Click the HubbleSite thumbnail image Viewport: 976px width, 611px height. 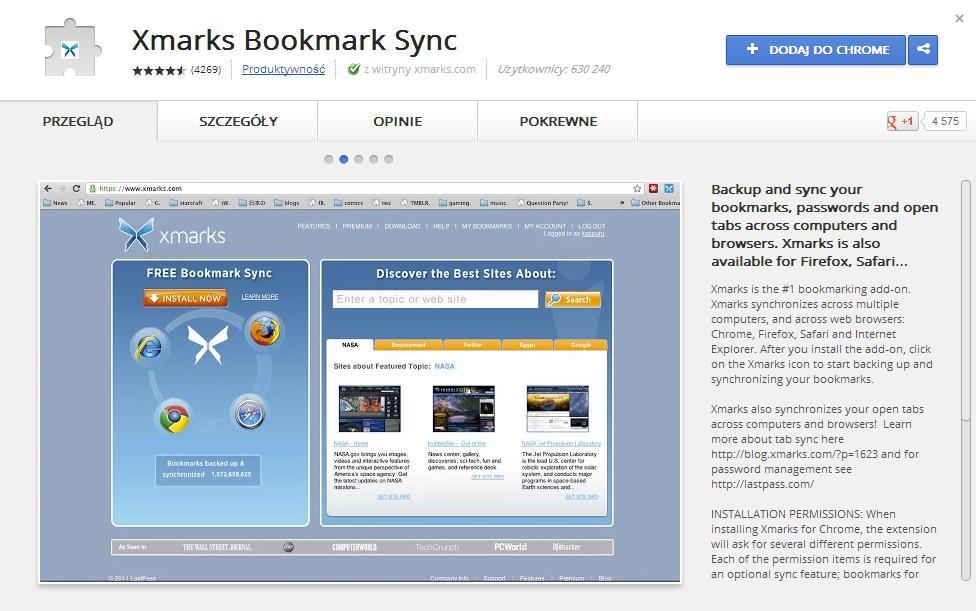(464, 409)
